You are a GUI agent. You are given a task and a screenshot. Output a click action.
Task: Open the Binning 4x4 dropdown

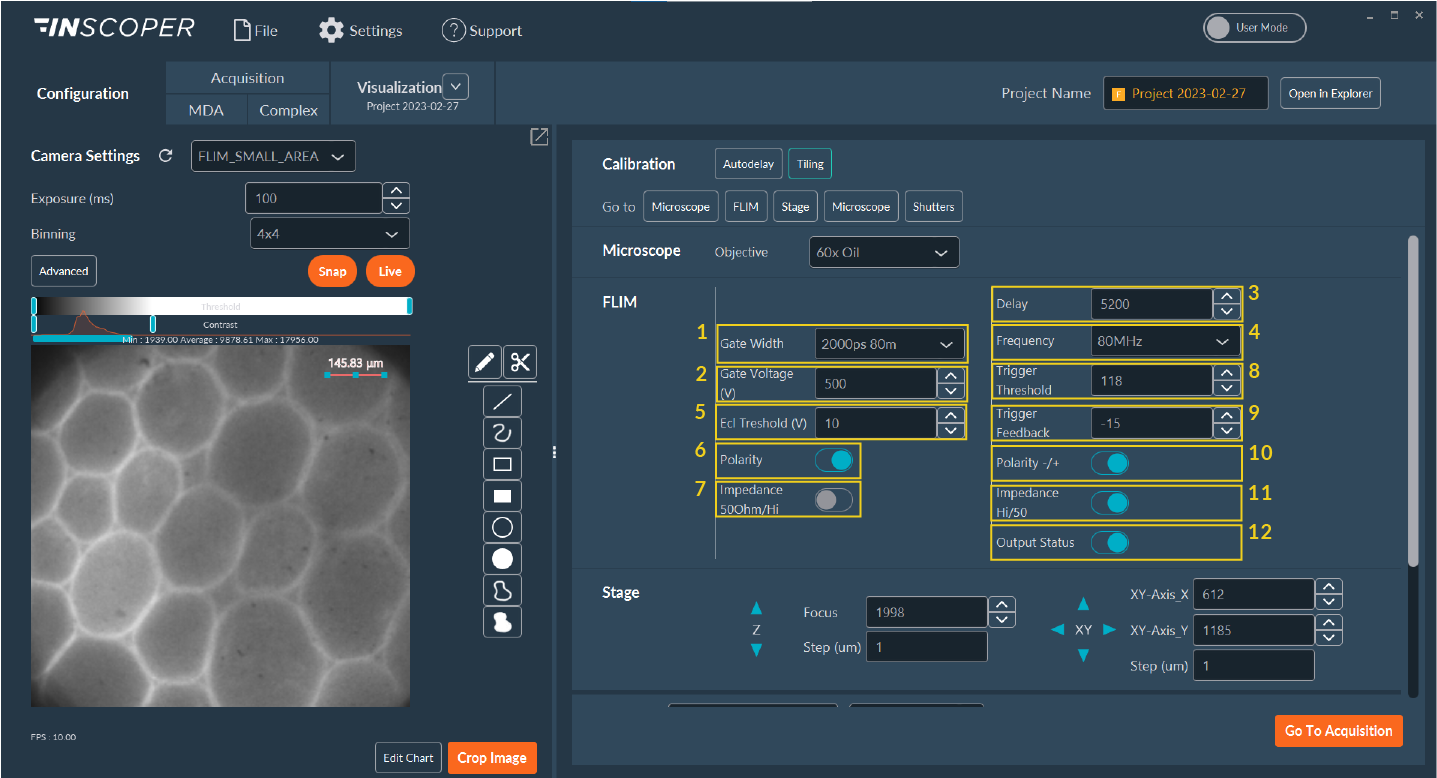click(x=329, y=234)
